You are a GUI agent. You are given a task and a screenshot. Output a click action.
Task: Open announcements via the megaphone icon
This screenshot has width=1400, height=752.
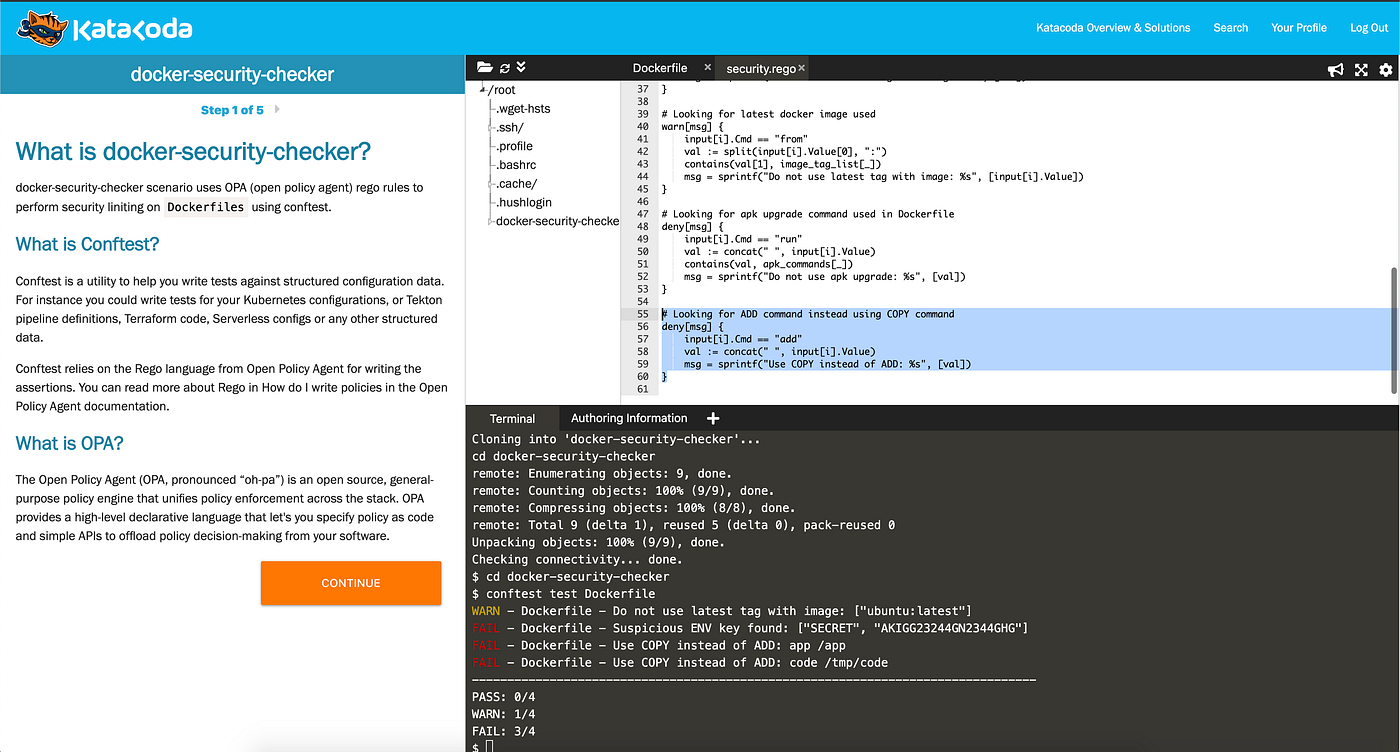[x=1336, y=69]
